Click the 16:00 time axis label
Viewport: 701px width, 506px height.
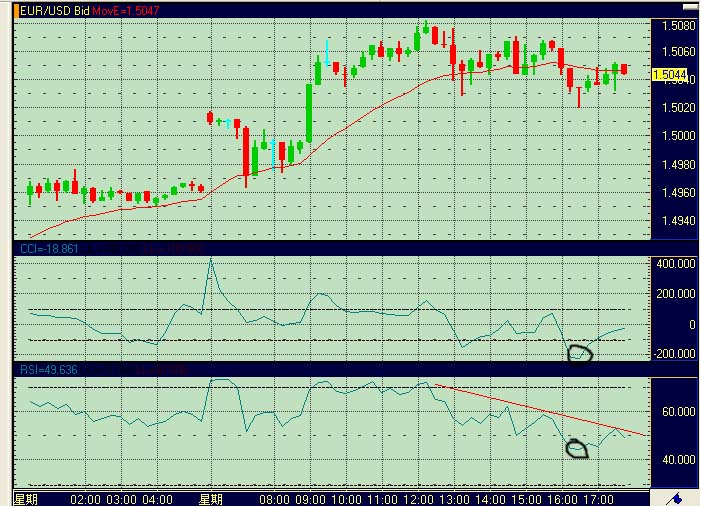click(x=562, y=499)
